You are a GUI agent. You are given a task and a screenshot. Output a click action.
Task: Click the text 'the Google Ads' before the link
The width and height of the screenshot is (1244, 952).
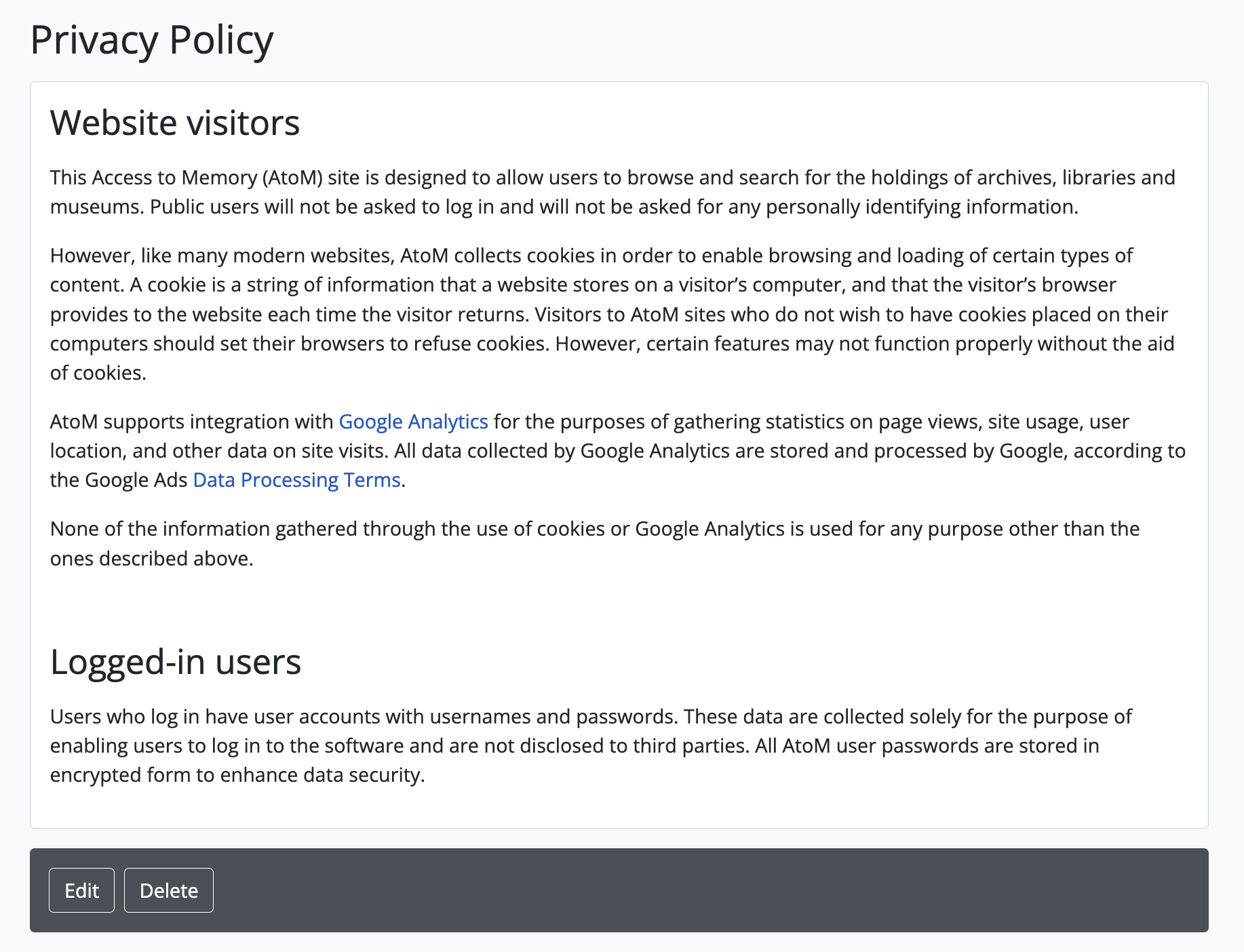coord(119,480)
